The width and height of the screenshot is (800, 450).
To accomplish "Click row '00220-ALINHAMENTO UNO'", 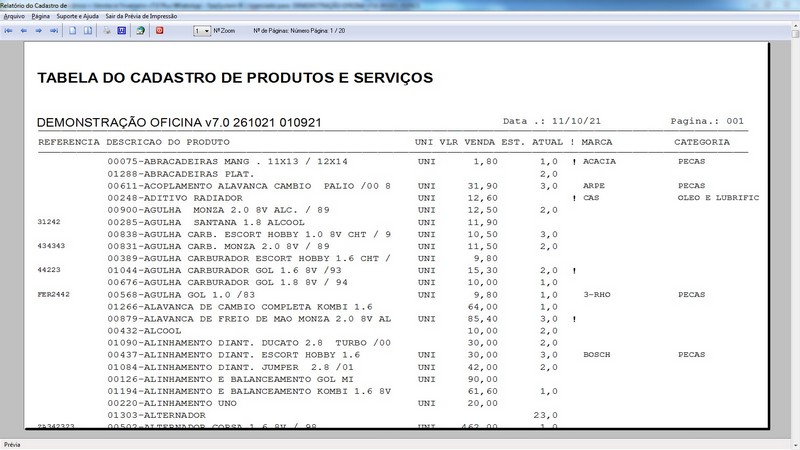I will coord(172,403).
